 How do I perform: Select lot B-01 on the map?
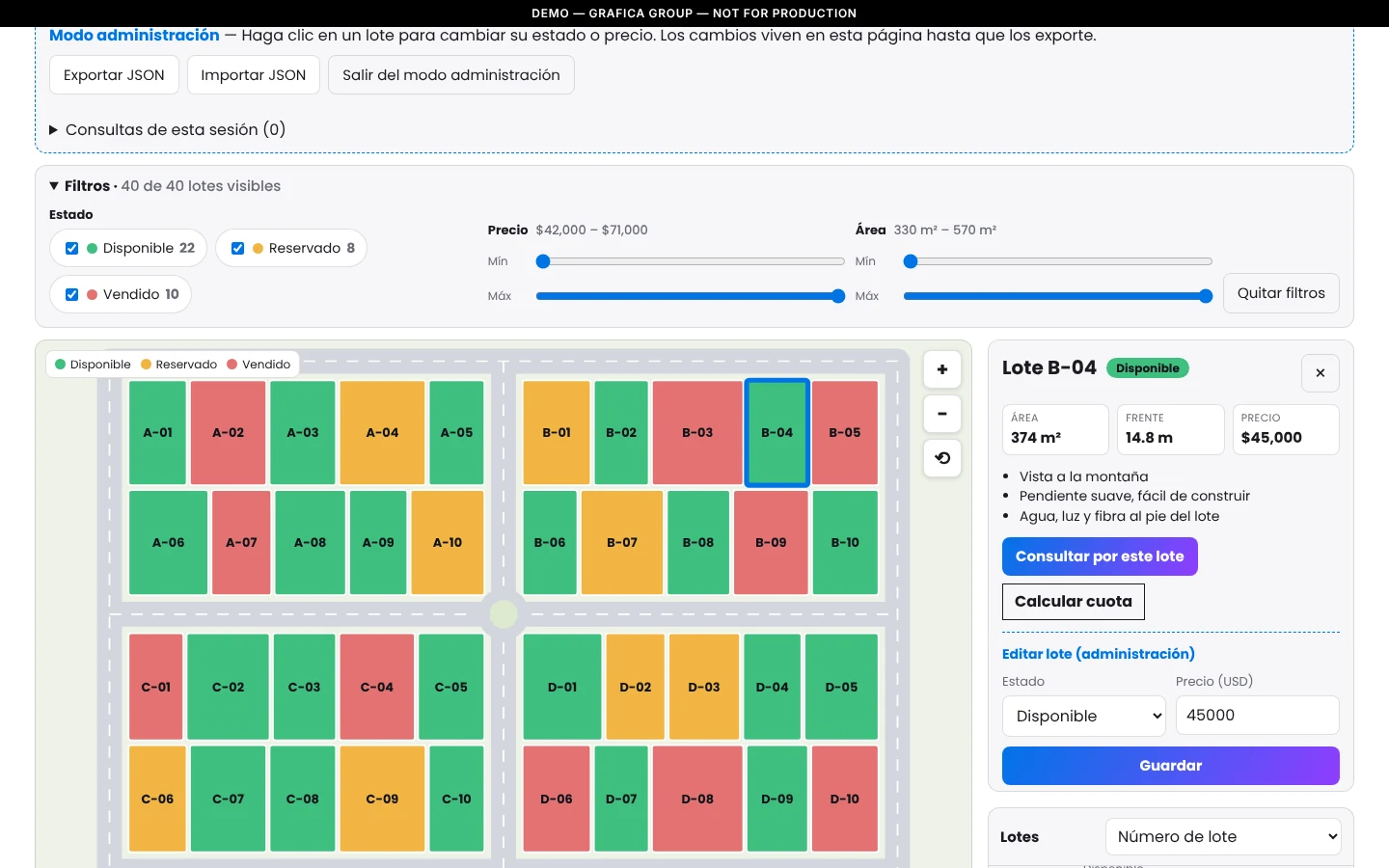(557, 433)
